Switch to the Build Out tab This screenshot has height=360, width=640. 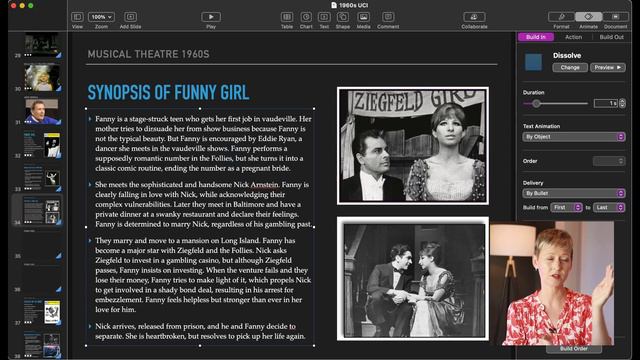[611, 37]
